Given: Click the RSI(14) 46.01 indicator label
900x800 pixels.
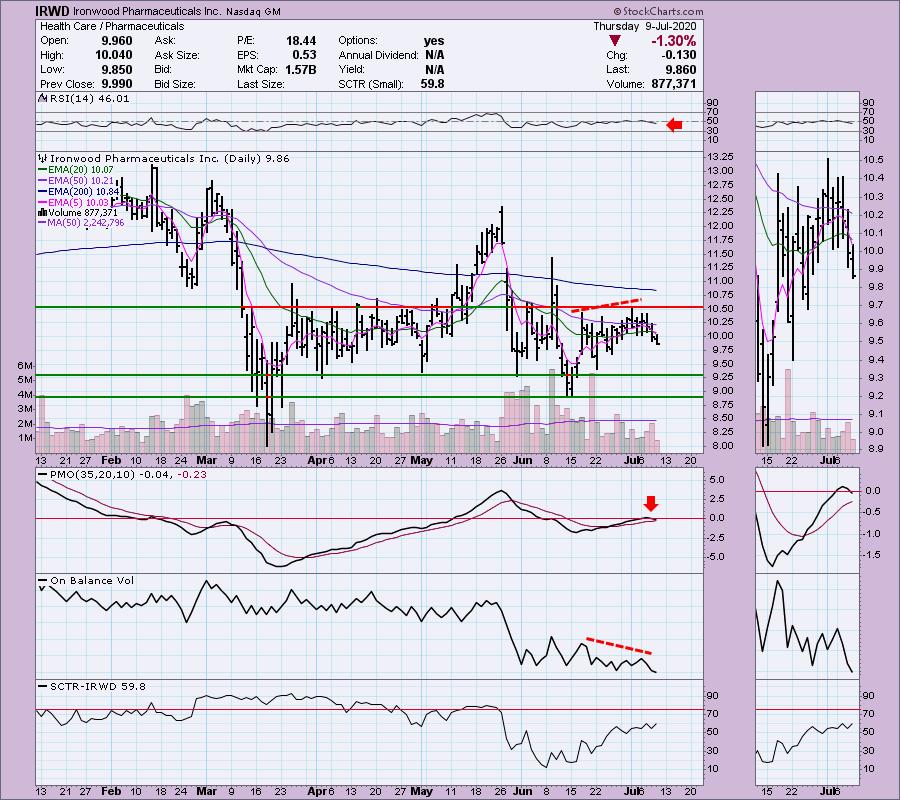Looking at the screenshot, I should pyautogui.click(x=90, y=99).
